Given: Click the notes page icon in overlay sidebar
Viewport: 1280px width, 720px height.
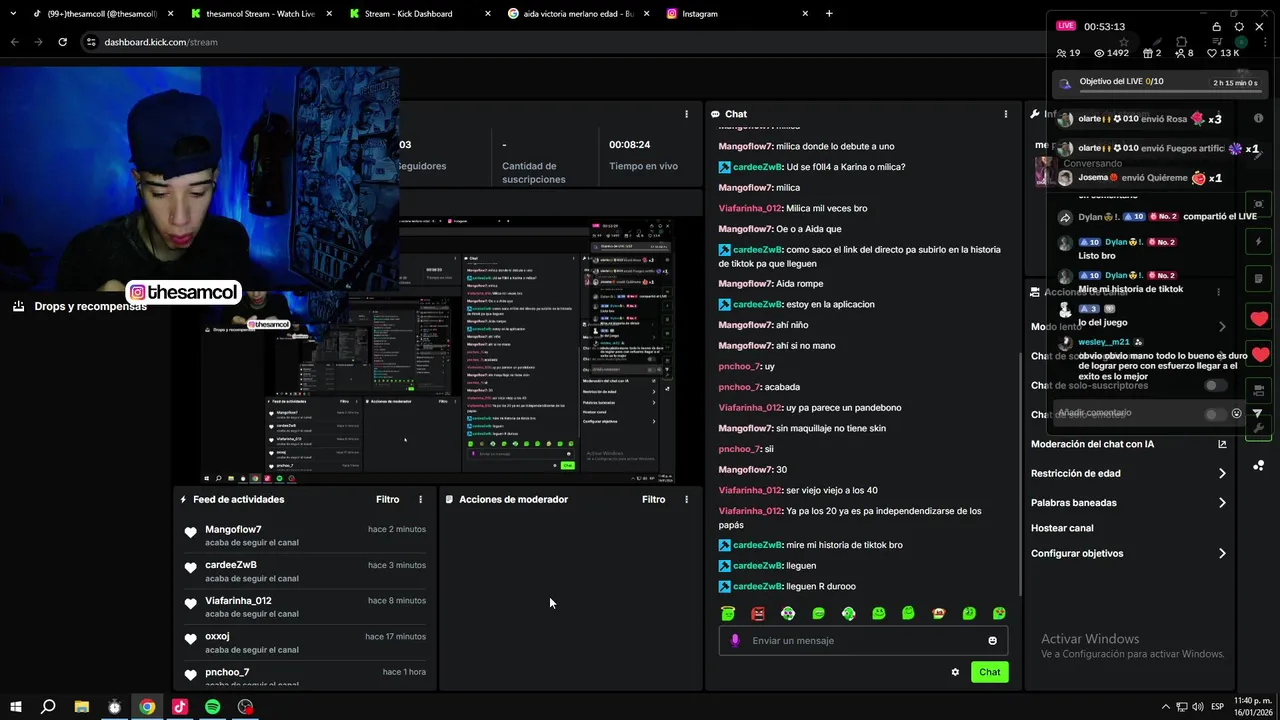Looking at the screenshot, I should [x=1259, y=278].
